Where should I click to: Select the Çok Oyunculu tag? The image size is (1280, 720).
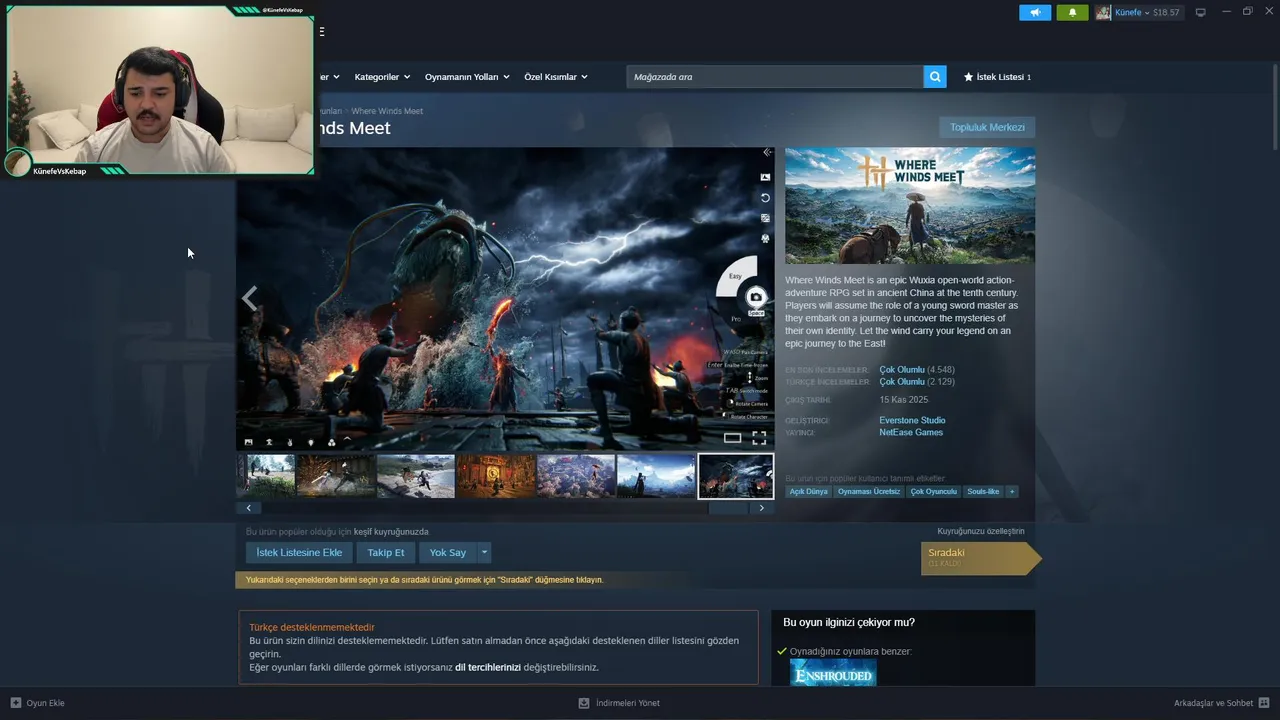coord(934,492)
